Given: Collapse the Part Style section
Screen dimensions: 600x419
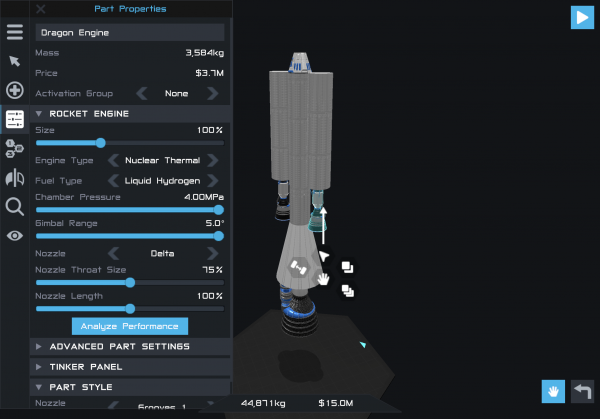Looking at the screenshot, I should (x=40, y=387).
